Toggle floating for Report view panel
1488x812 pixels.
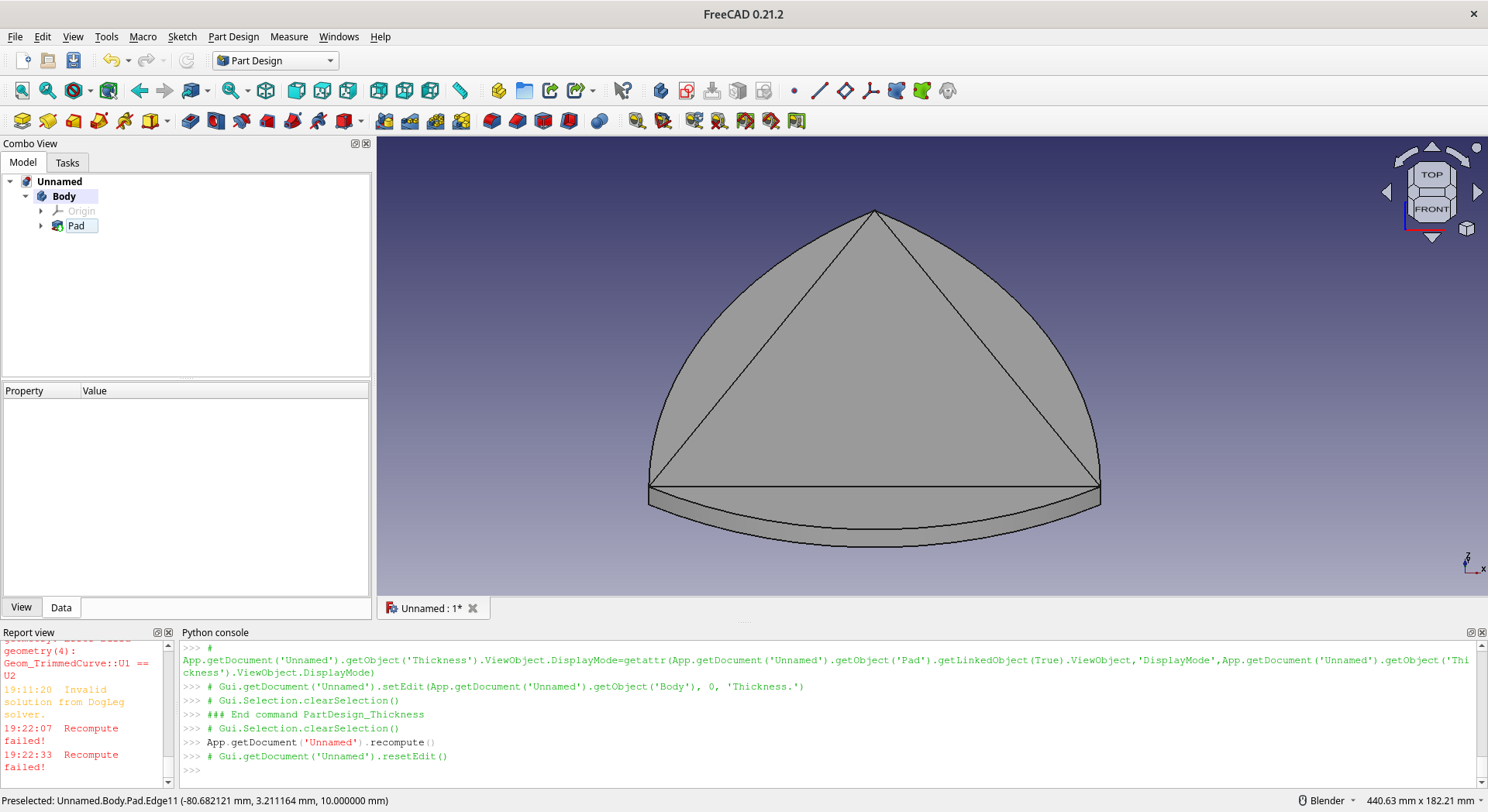click(x=157, y=633)
